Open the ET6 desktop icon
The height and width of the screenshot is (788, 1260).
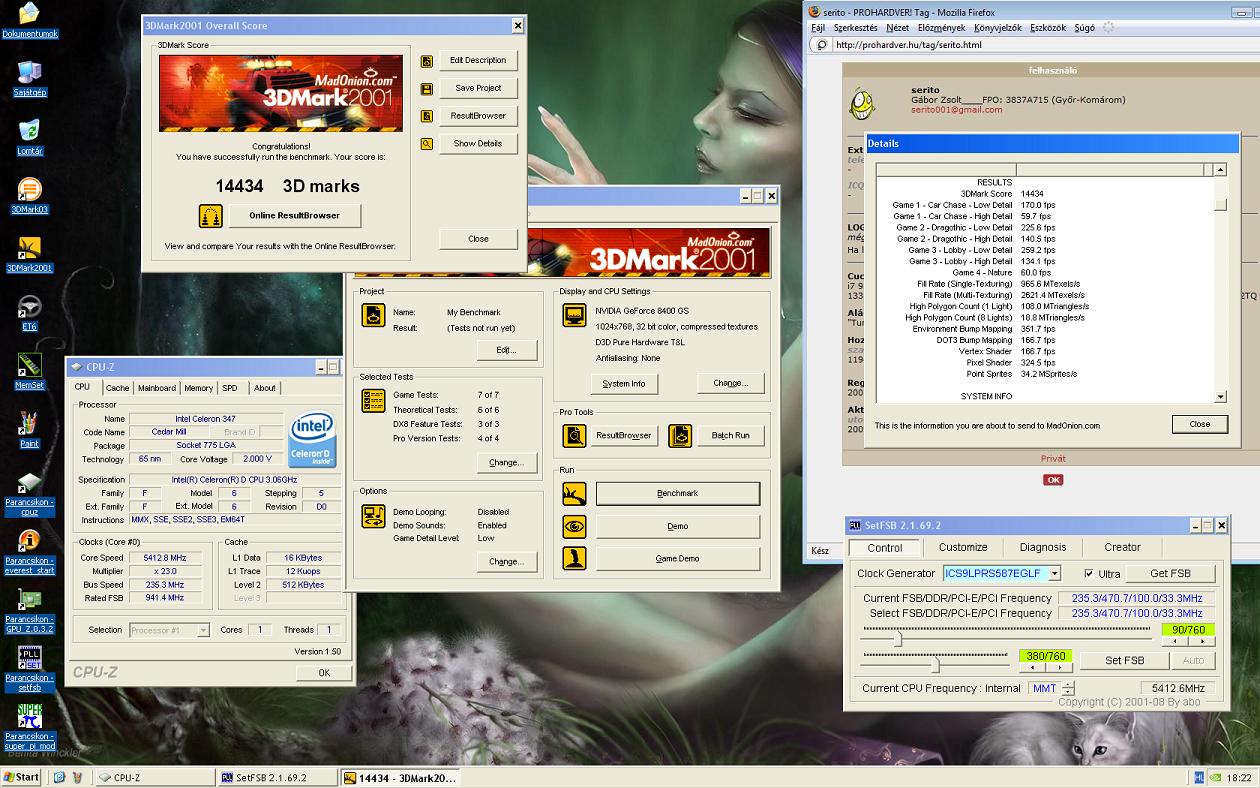click(29, 313)
